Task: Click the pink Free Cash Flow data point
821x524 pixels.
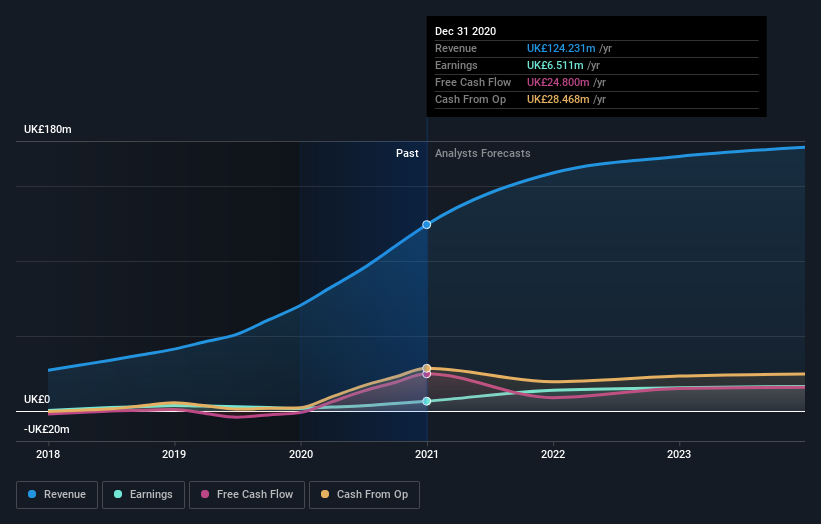Action: coord(427,374)
